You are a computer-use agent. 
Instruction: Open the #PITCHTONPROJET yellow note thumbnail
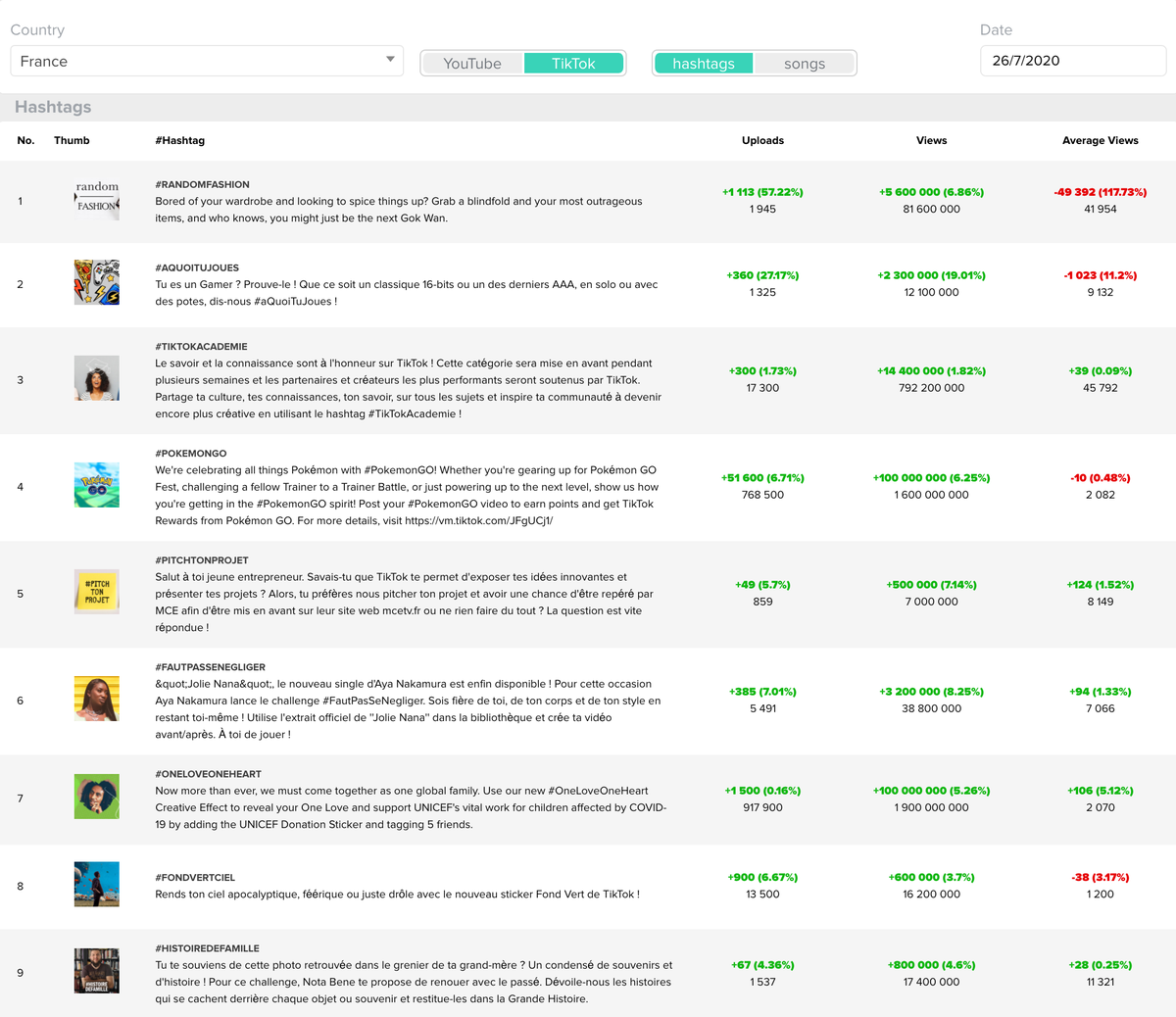[x=97, y=592]
